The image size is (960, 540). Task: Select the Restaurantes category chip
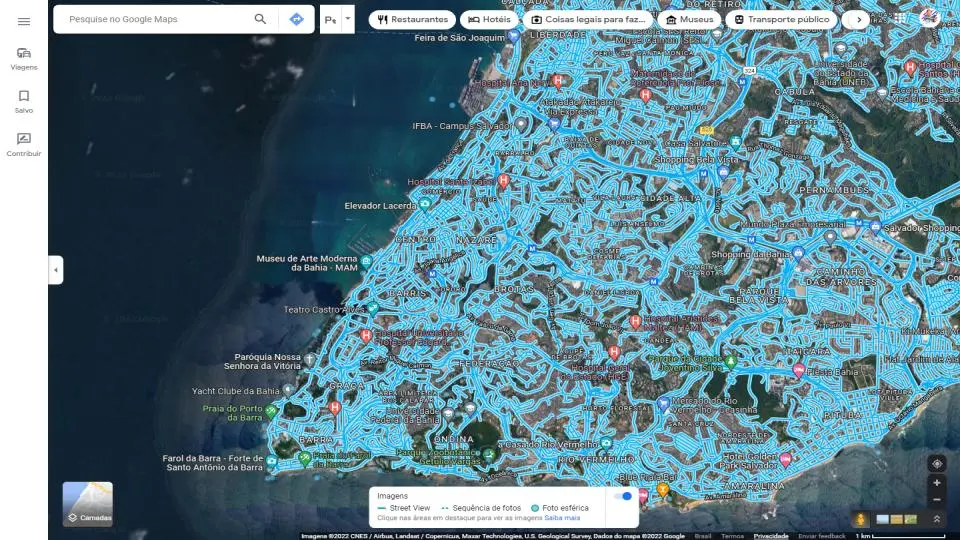click(412, 19)
